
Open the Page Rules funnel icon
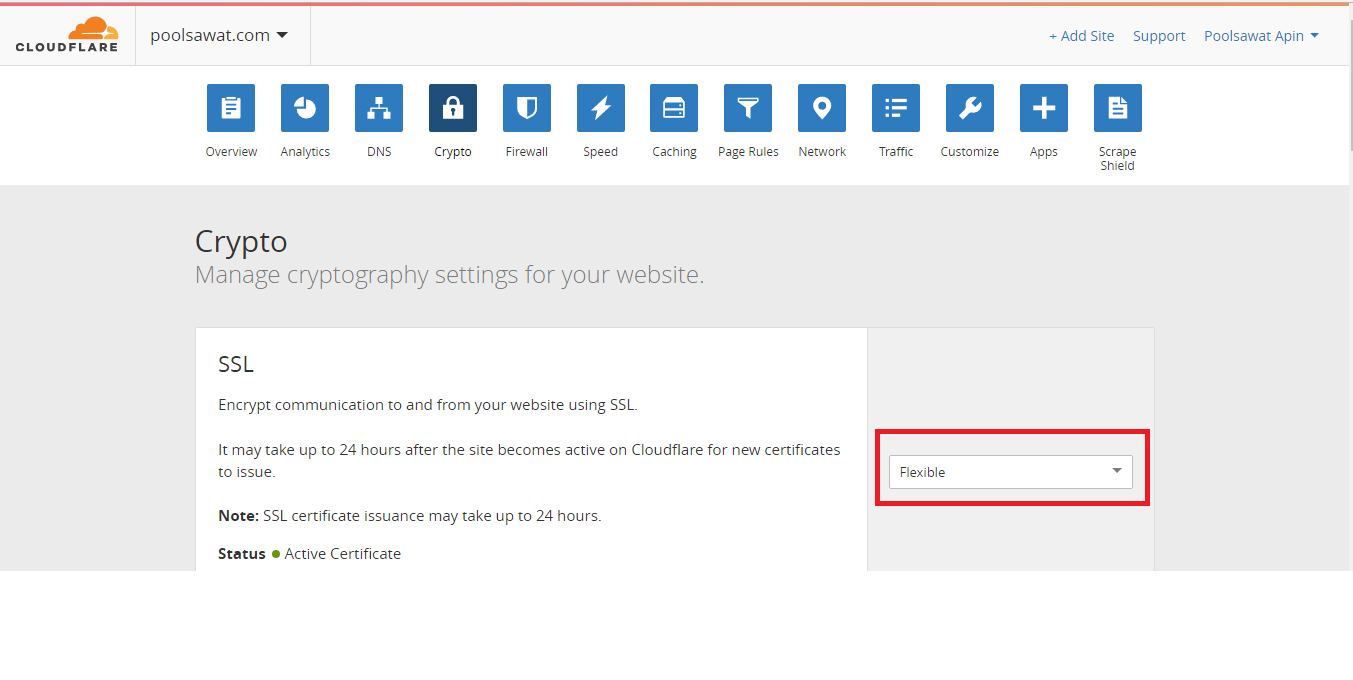(x=748, y=108)
